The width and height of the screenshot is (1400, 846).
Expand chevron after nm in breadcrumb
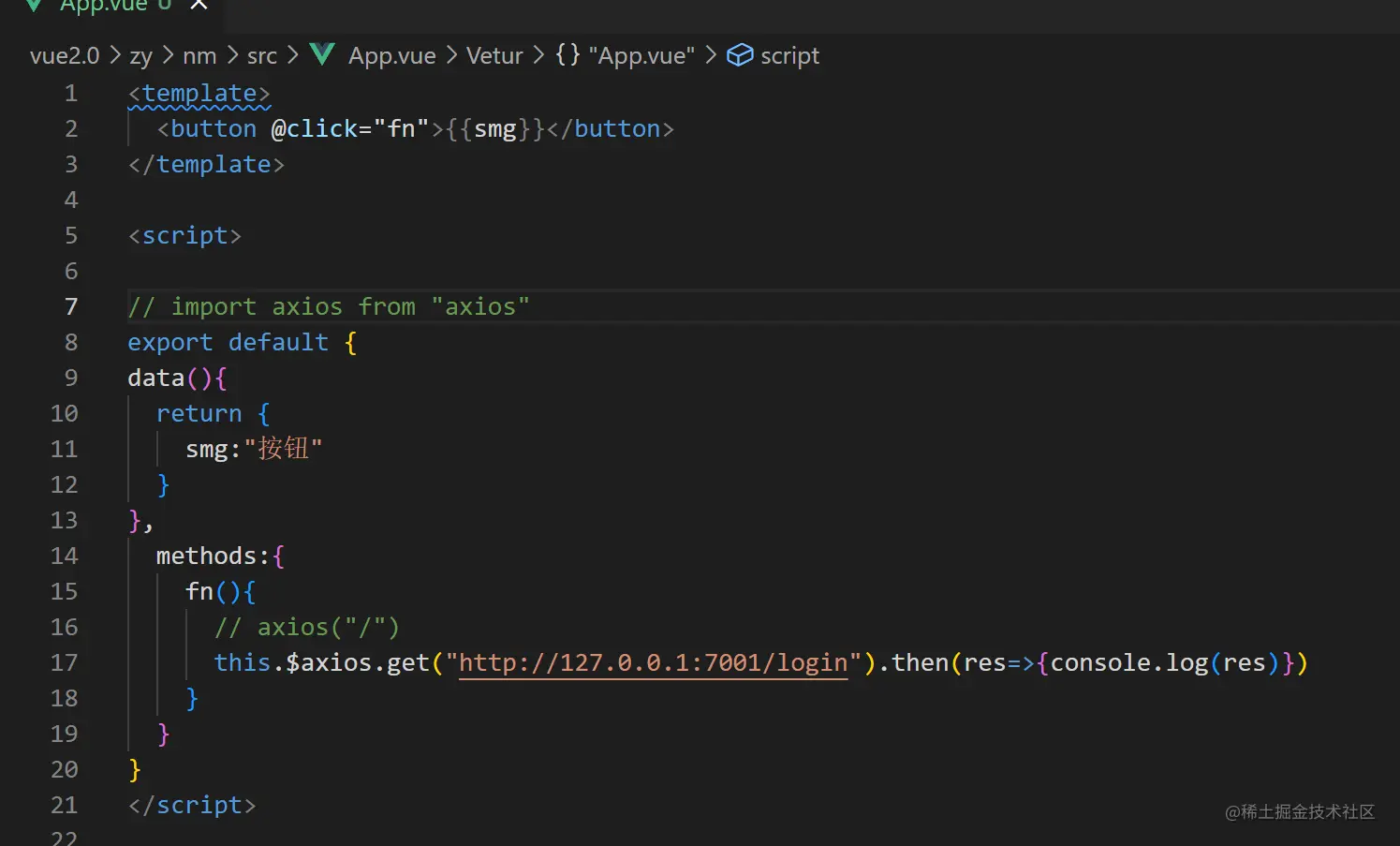coord(232,55)
